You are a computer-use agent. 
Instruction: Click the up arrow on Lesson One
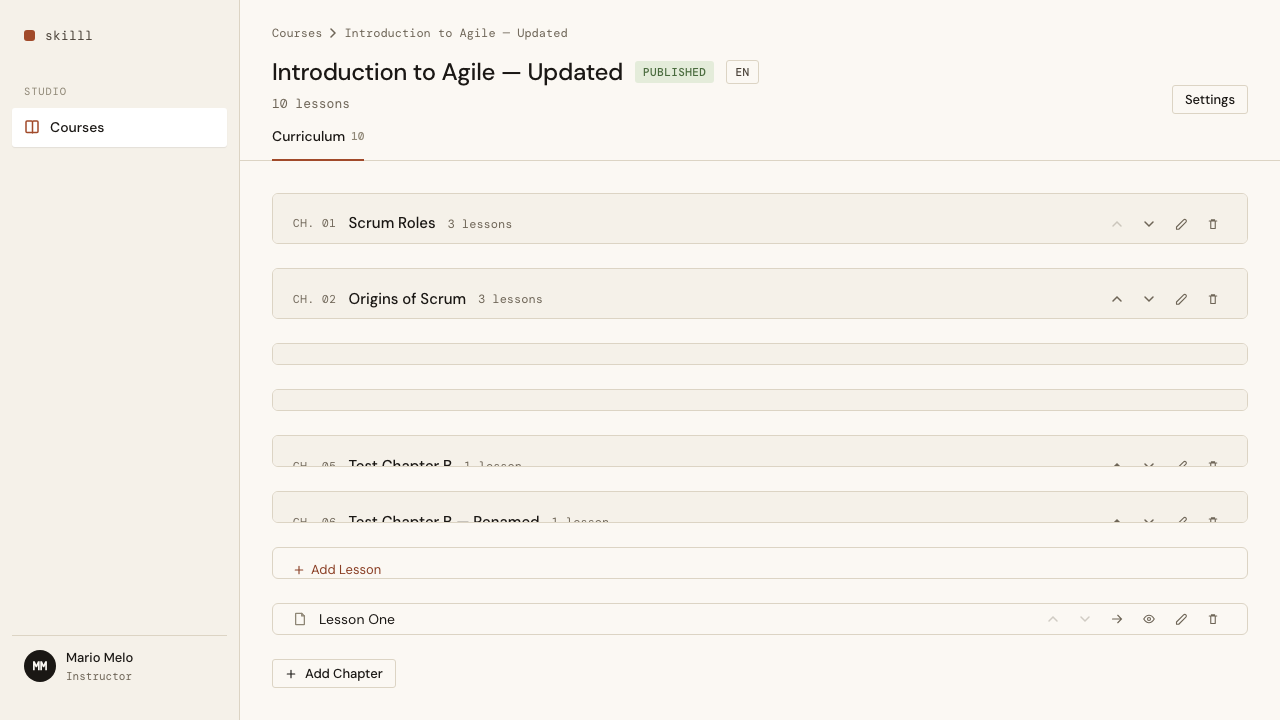click(x=1053, y=619)
